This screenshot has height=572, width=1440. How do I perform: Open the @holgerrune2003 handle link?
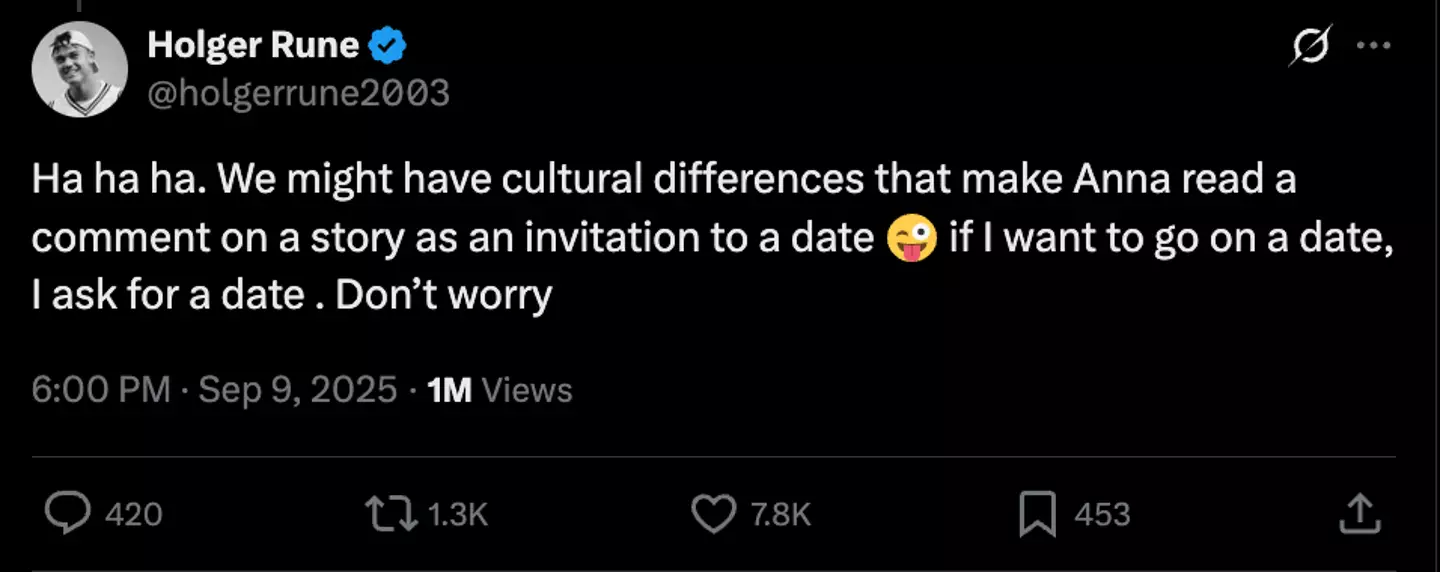click(298, 93)
